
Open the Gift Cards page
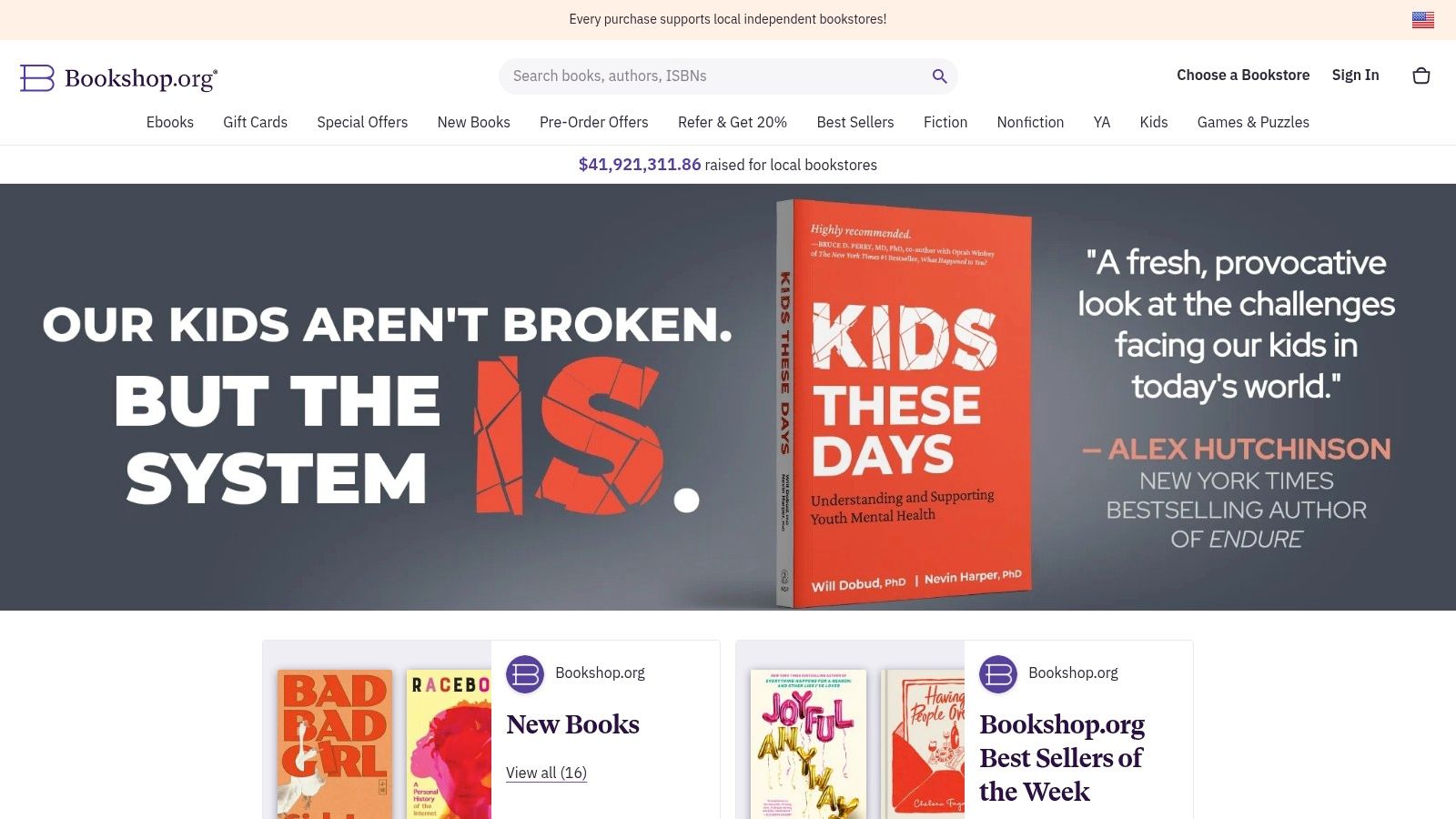(255, 122)
